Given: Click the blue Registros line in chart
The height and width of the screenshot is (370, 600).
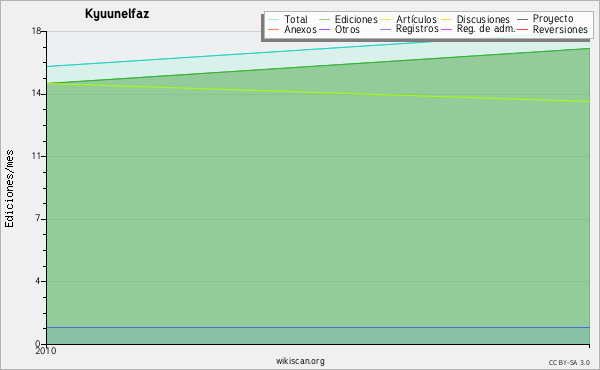Looking at the screenshot, I should pos(318,328).
